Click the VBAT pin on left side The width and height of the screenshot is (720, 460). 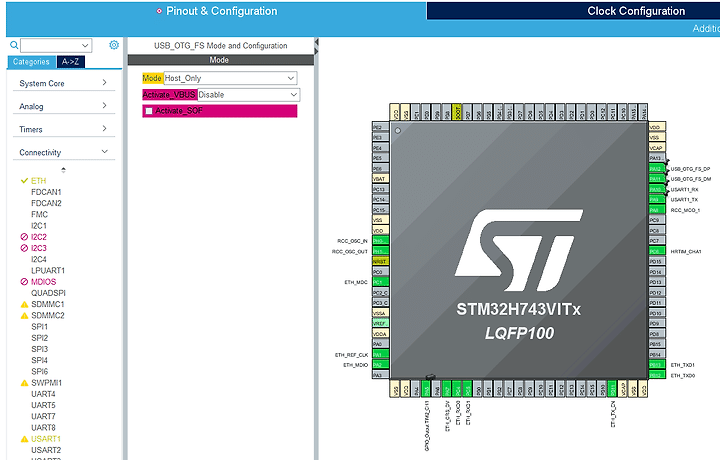[x=380, y=179]
